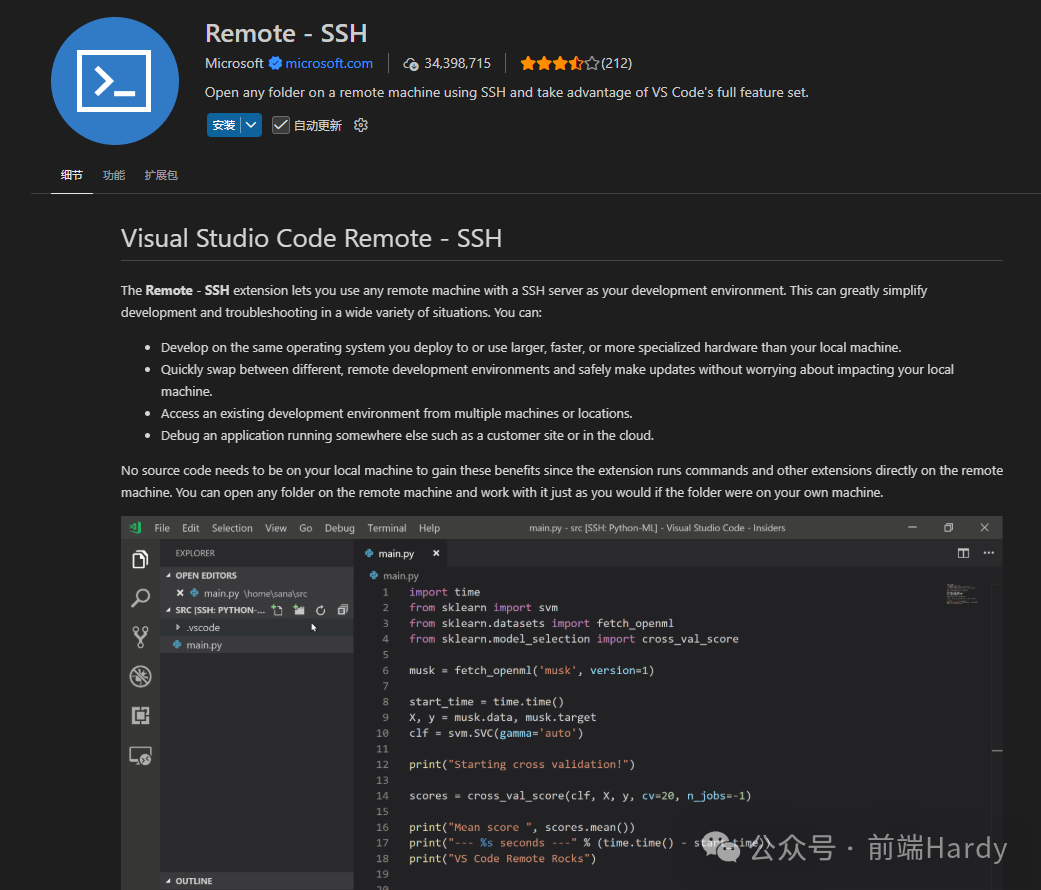Open the View menu in screenshot
1041x890 pixels.
276,528
